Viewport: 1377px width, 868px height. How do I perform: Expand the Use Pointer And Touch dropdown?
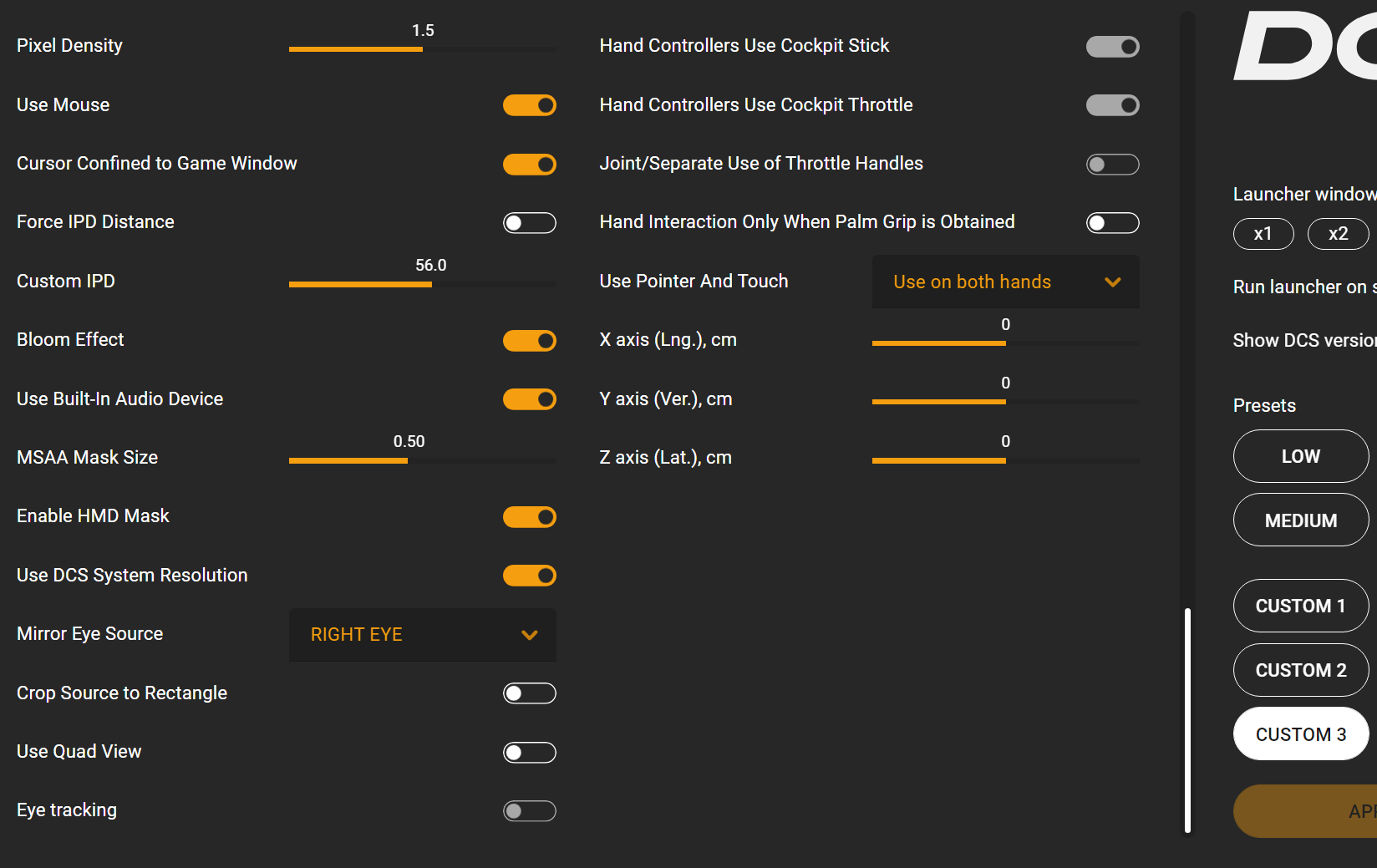[1005, 282]
